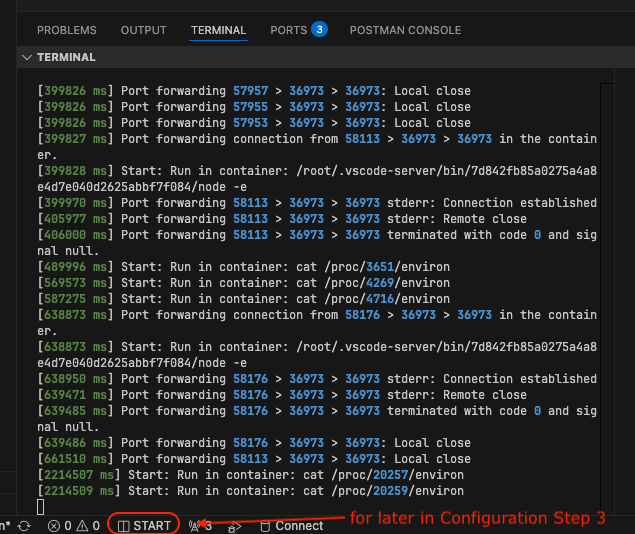Screen dimensions: 635x534
Task: Open forwarded ports antenna indicator showing 3
Action: (x=200, y=526)
